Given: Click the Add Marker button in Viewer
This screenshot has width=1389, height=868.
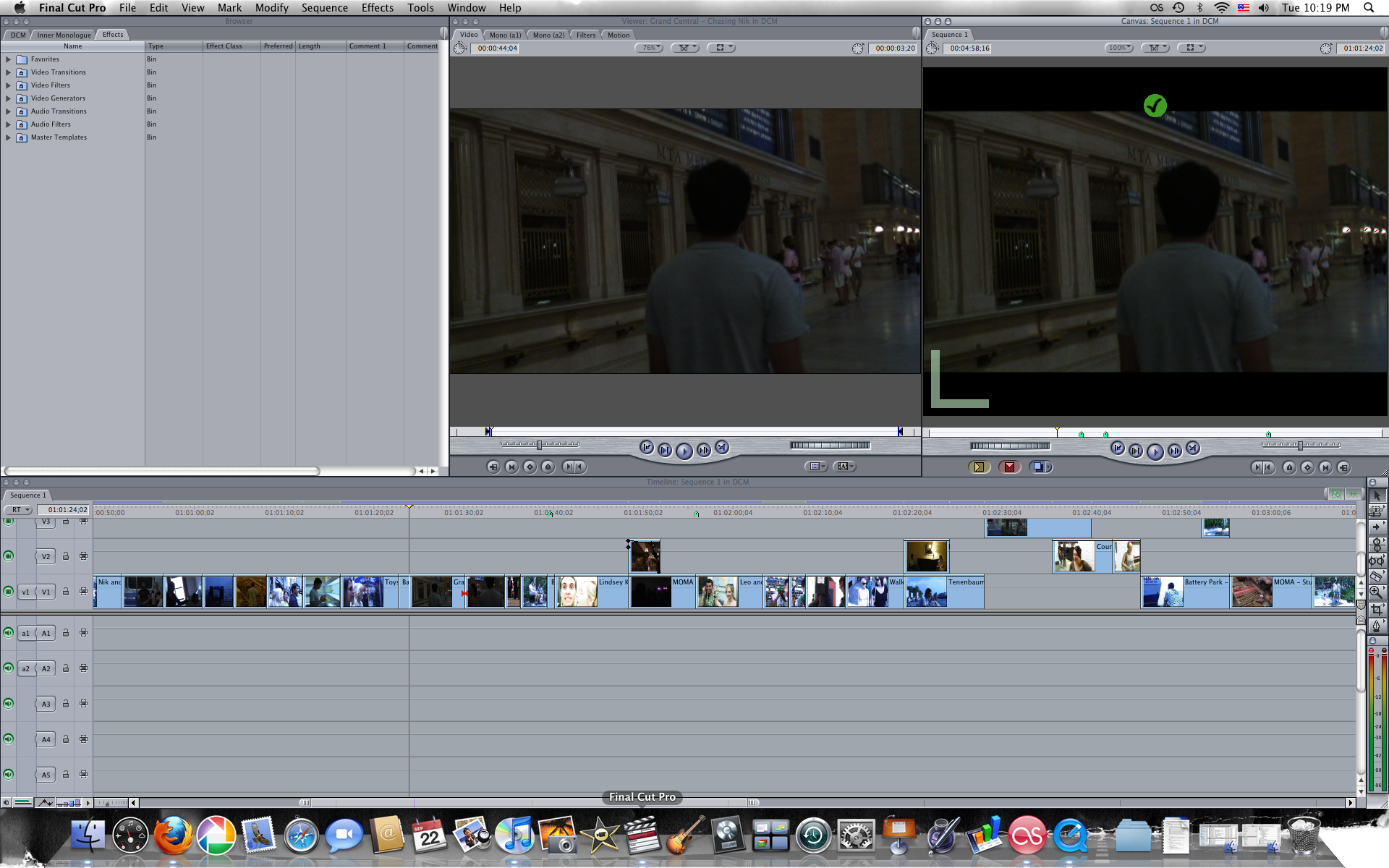Looking at the screenshot, I should click(548, 467).
